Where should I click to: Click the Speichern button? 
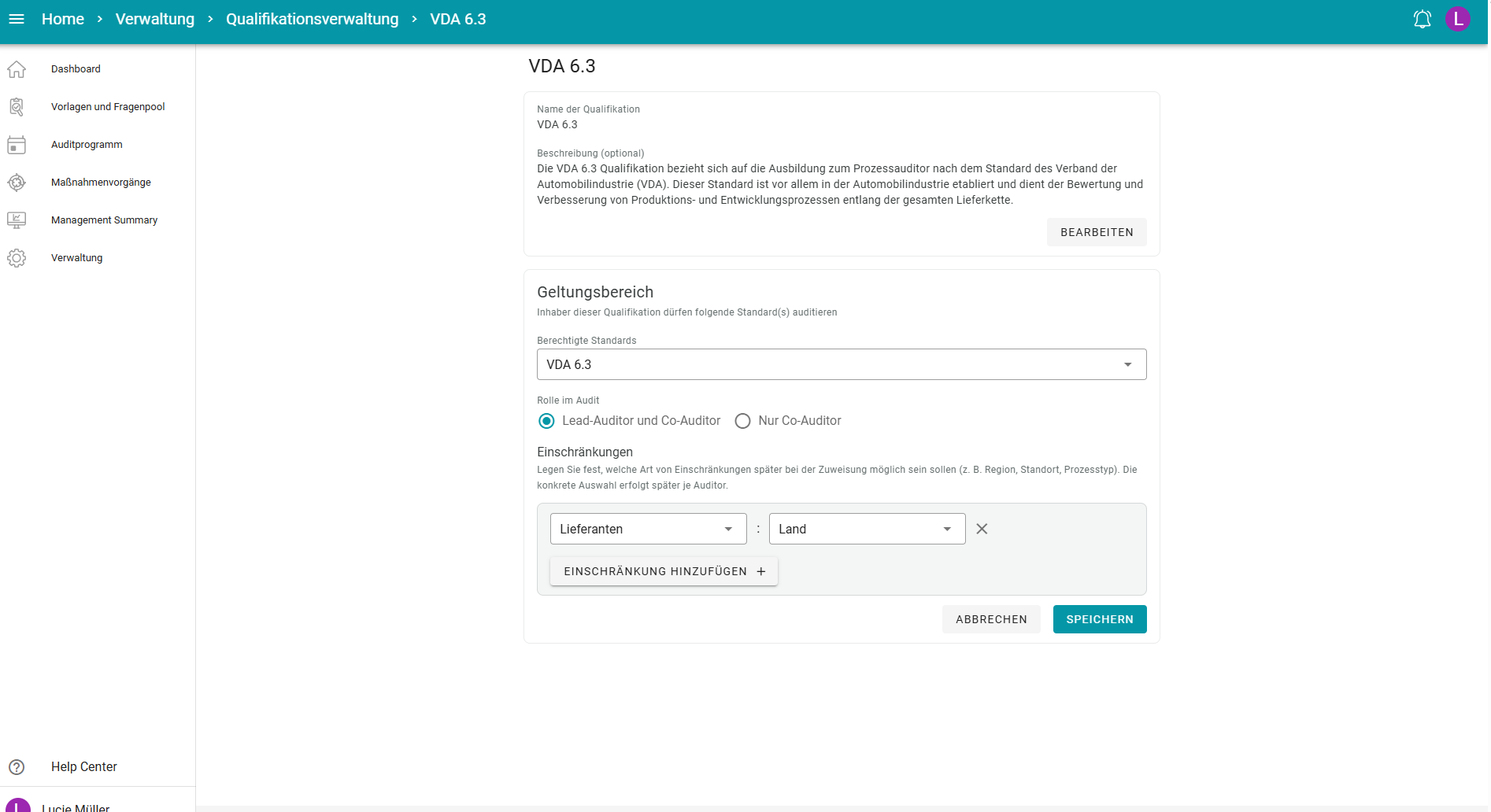[1099, 619]
